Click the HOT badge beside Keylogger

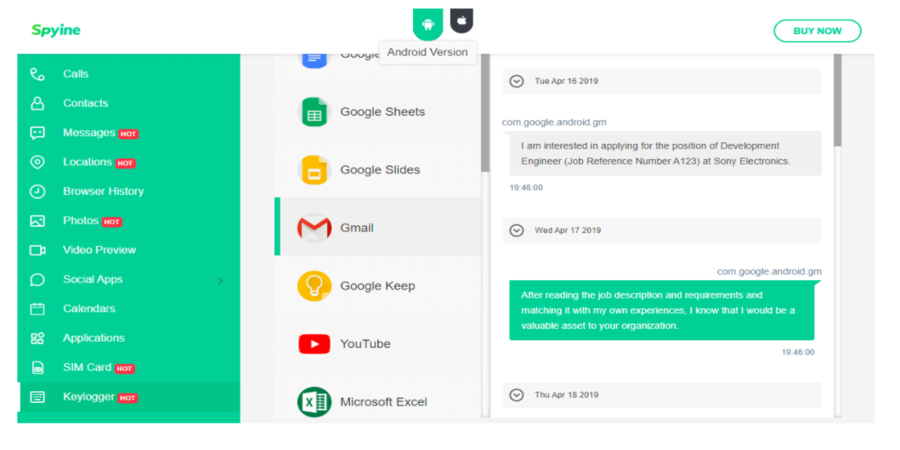click(127, 398)
